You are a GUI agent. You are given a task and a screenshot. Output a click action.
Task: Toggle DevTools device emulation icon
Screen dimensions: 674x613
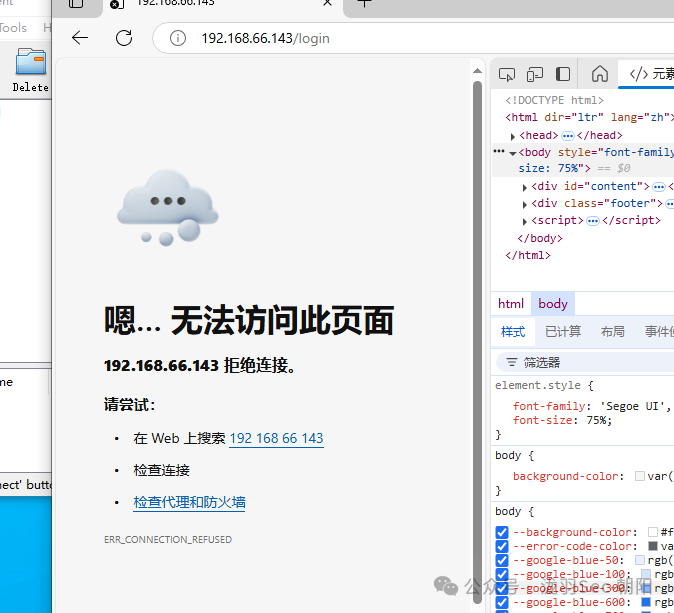(x=535, y=74)
